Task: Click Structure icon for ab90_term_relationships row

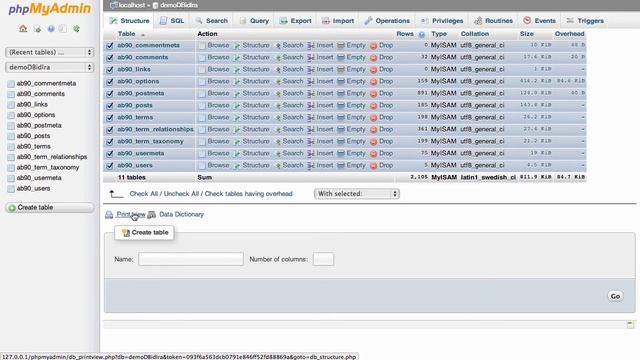Action: click(x=237, y=130)
